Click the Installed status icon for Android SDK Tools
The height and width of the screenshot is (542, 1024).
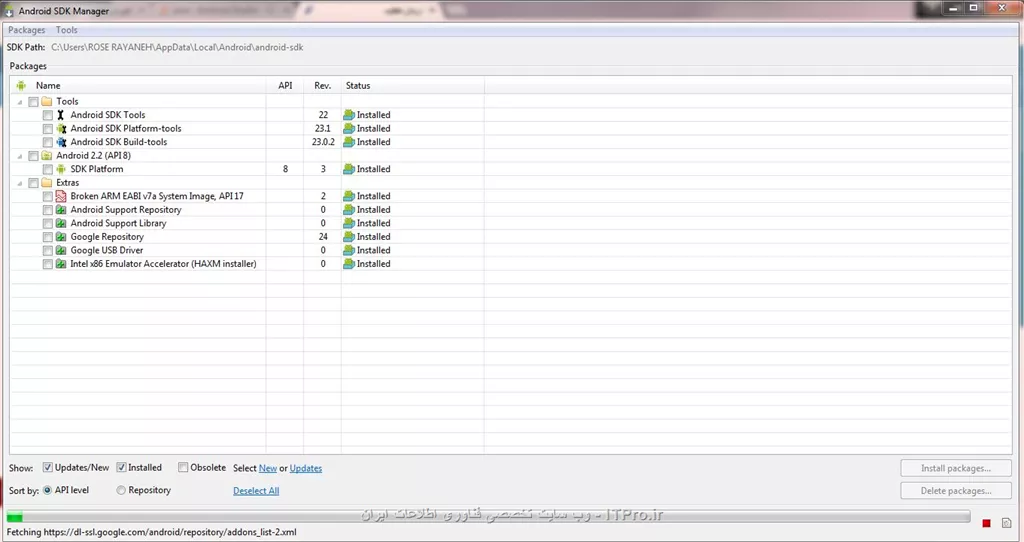(349, 115)
